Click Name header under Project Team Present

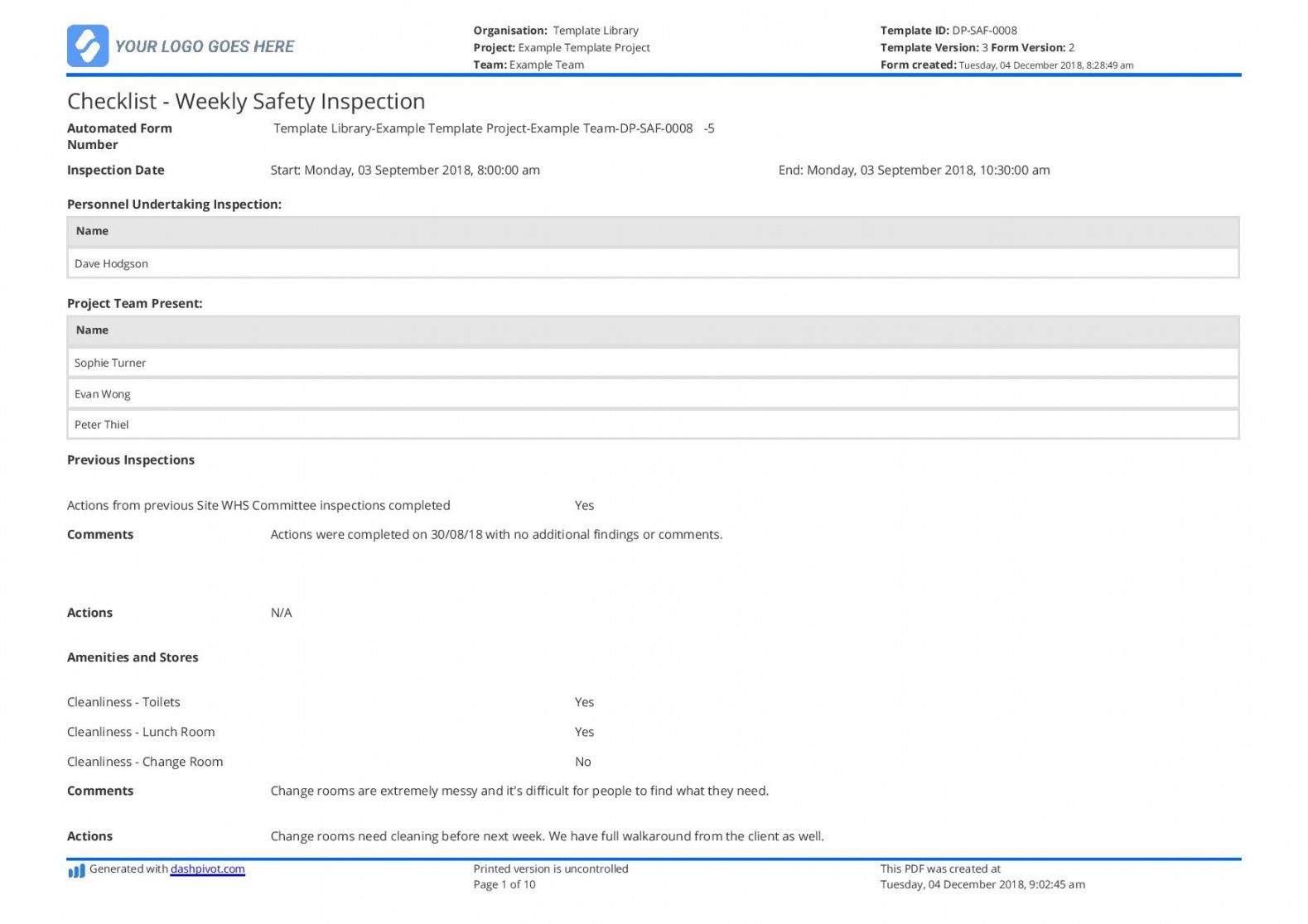(x=92, y=330)
